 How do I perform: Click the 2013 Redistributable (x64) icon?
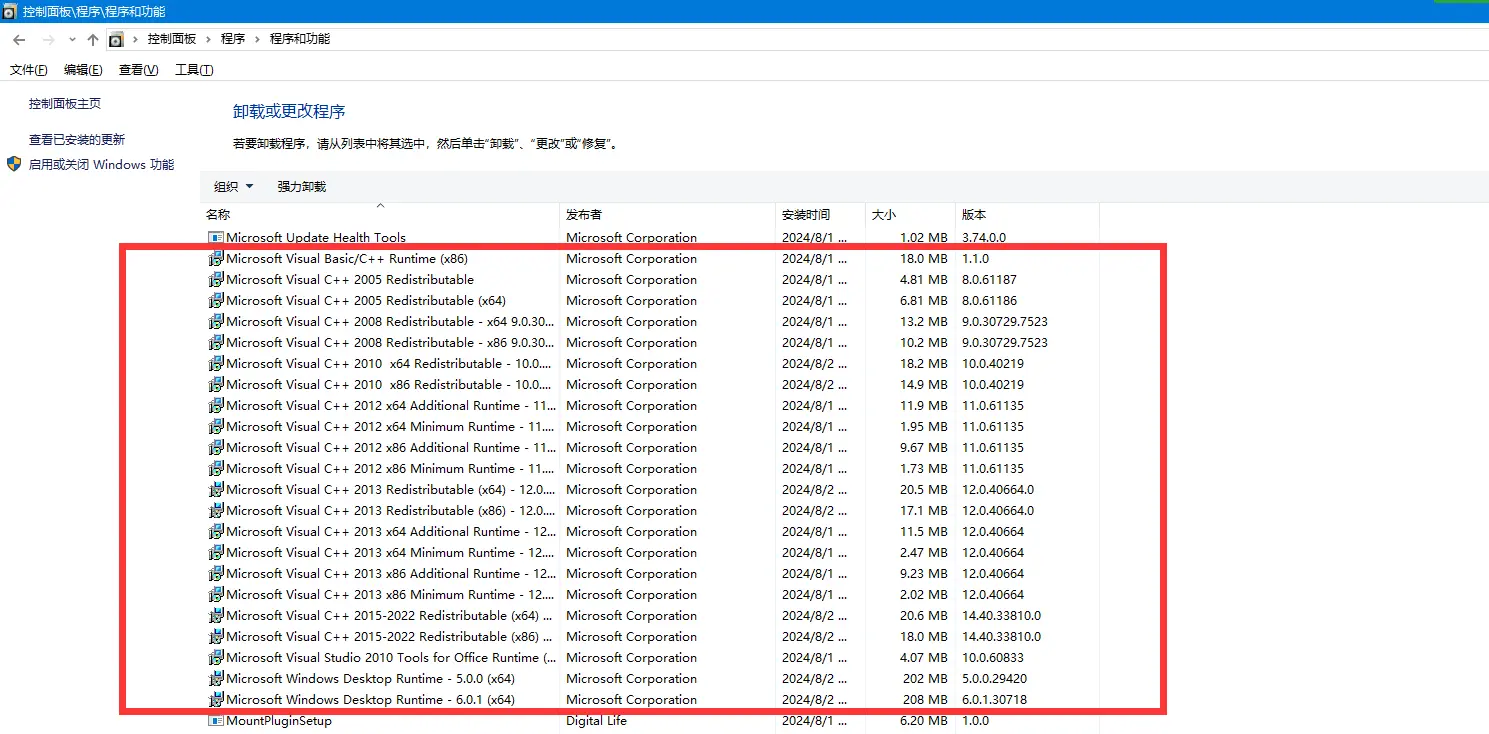point(216,490)
